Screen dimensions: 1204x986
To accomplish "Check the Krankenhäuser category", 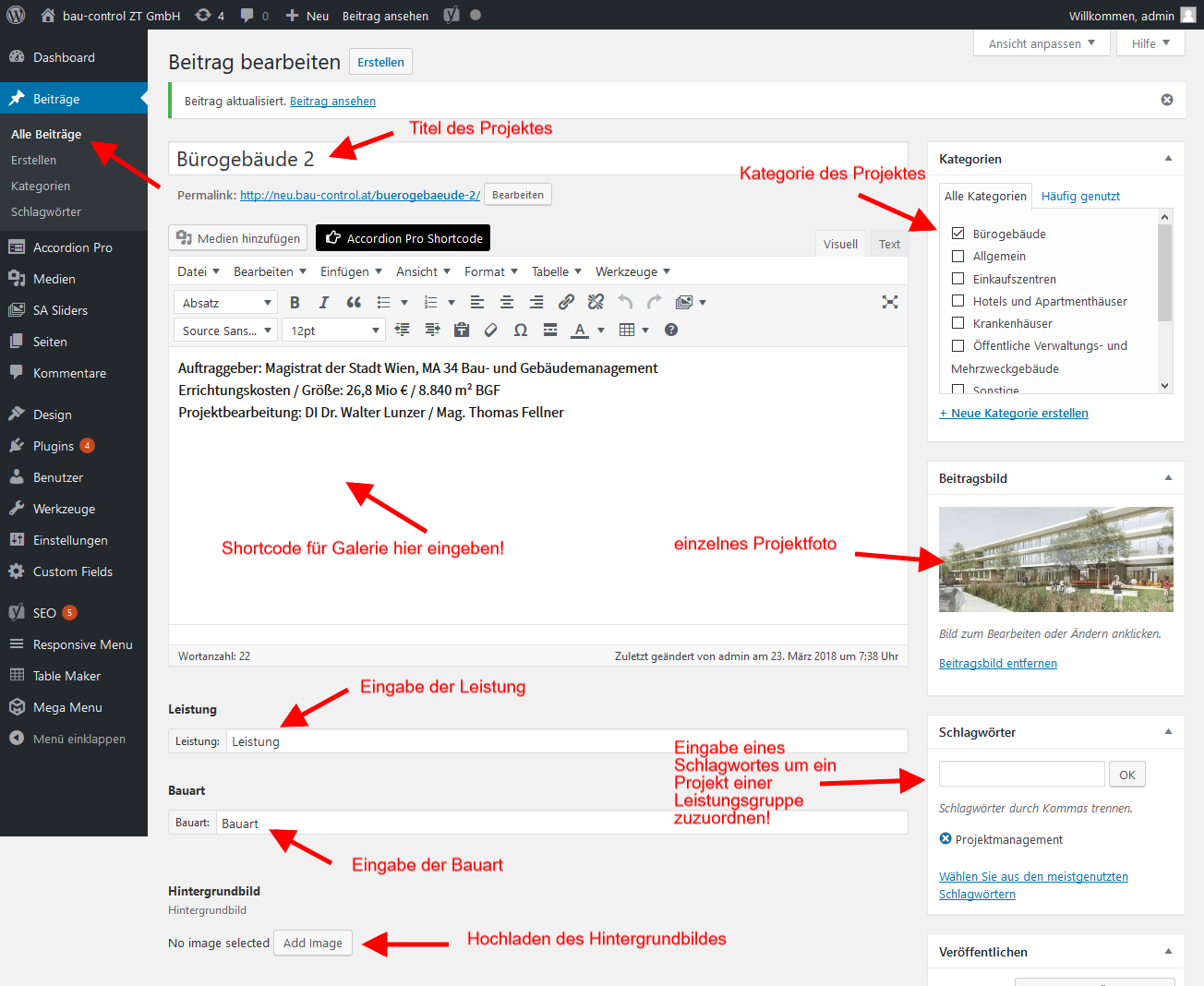I will pyautogui.click(x=957, y=322).
